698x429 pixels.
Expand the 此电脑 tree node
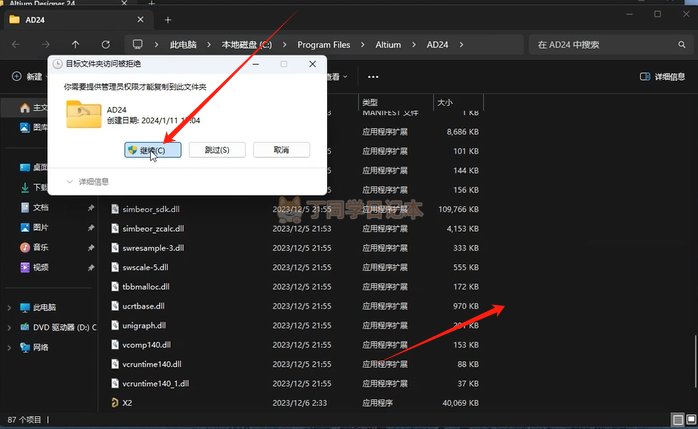[x=10, y=307]
